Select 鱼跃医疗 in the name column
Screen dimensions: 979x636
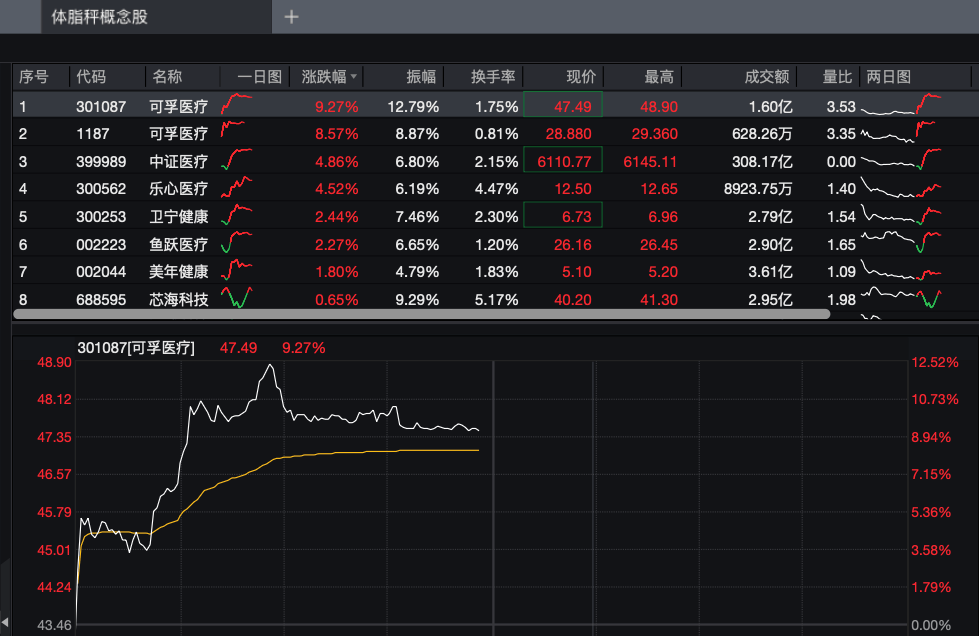coord(179,245)
